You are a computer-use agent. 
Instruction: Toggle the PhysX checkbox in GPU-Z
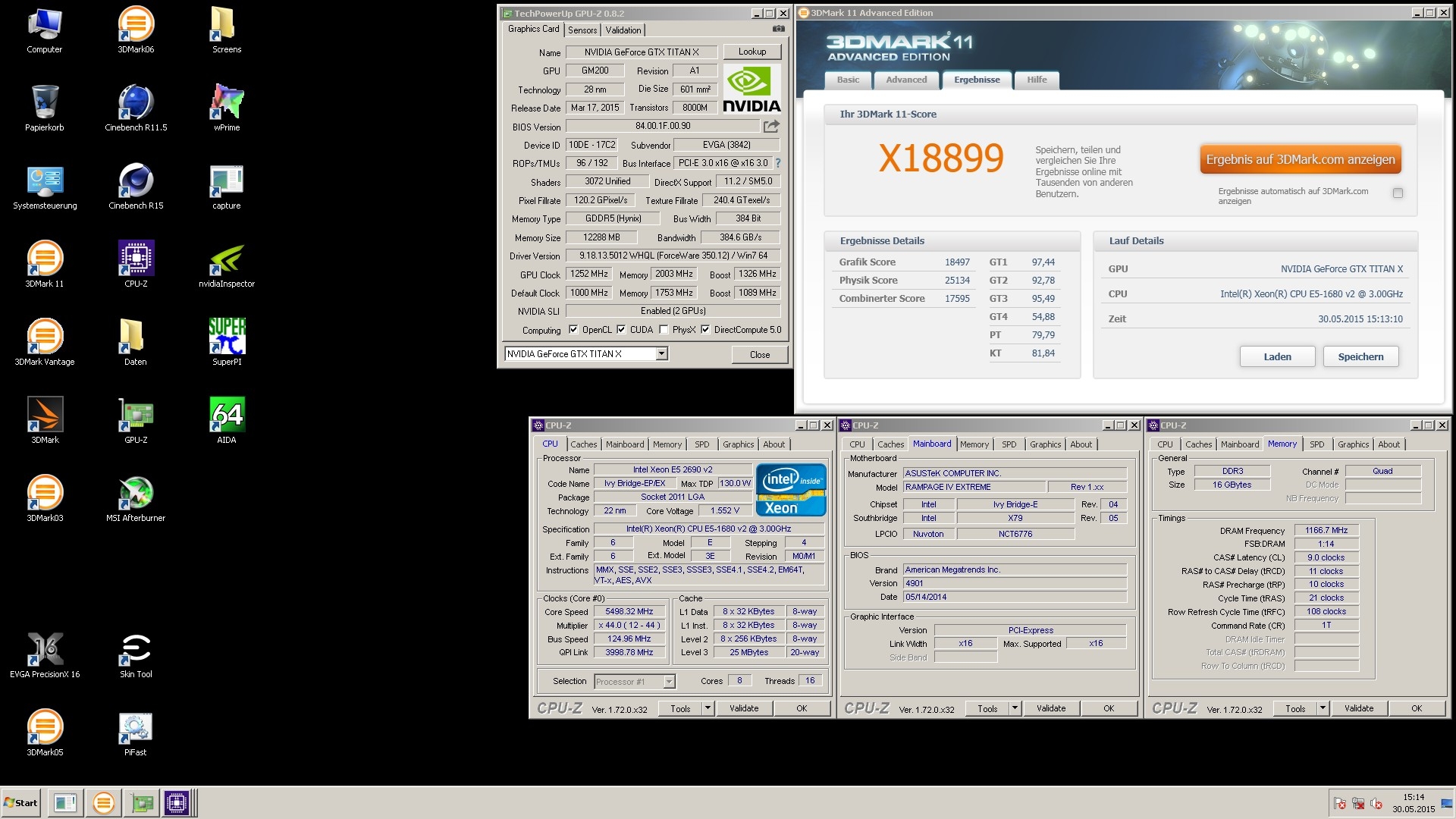point(664,330)
